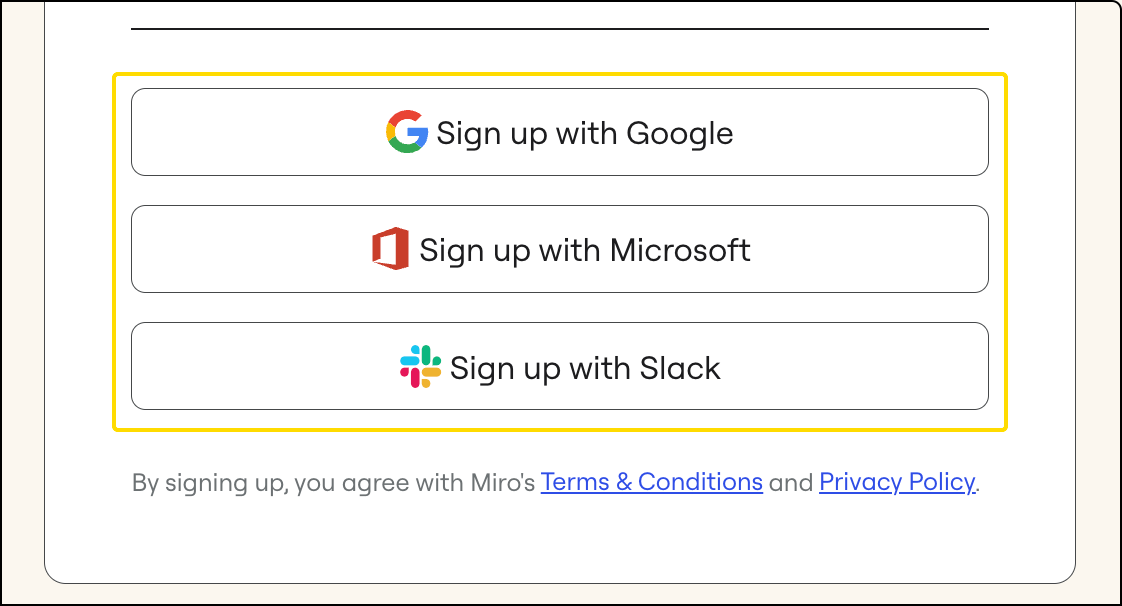Click the "Sign up with Slack" text label
This screenshot has width=1122, height=606.
(585, 368)
